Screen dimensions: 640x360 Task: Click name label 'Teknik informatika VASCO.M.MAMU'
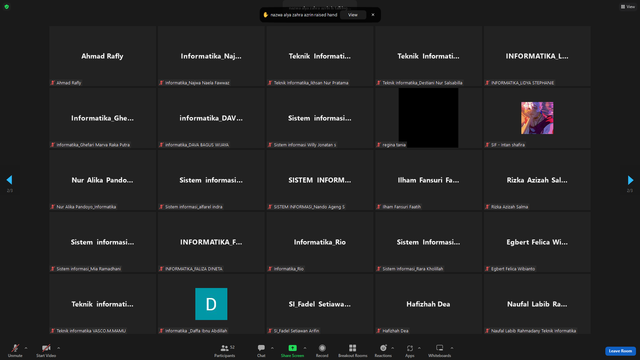click(x=91, y=331)
